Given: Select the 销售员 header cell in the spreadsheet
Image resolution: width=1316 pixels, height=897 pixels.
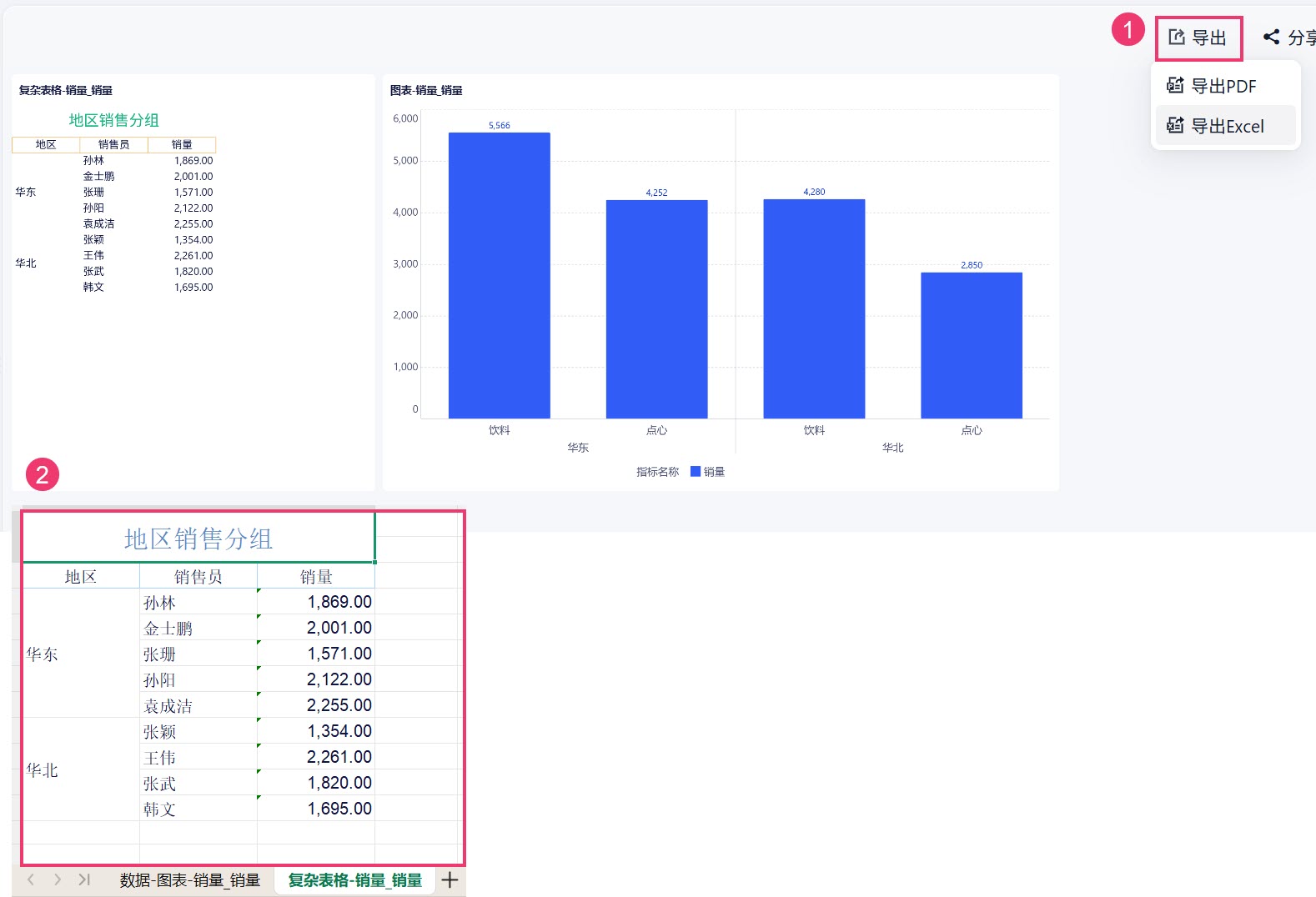Looking at the screenshot, I should [198, 576].
